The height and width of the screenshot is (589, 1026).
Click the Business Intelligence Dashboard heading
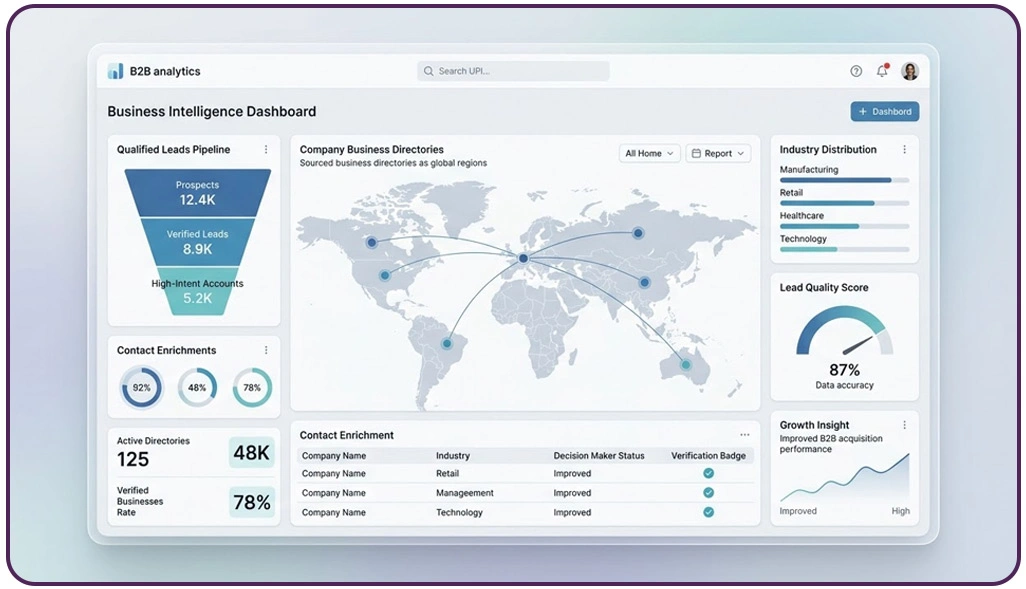click(x=211, y=111)
